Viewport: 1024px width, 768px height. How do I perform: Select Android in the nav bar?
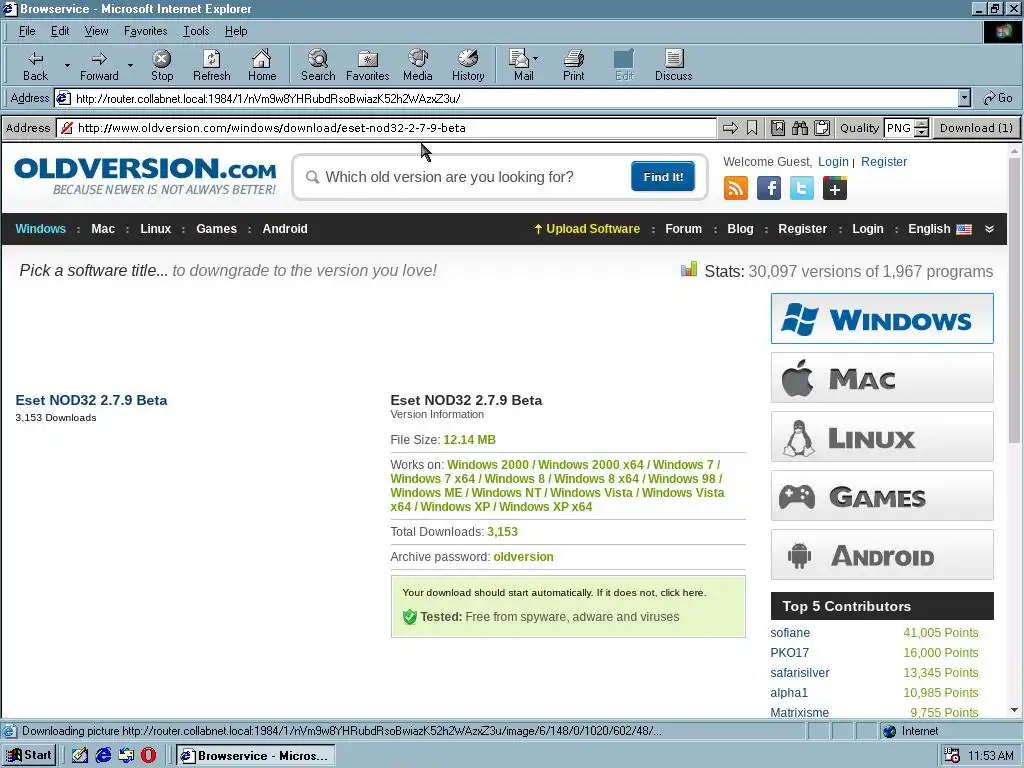285,229
